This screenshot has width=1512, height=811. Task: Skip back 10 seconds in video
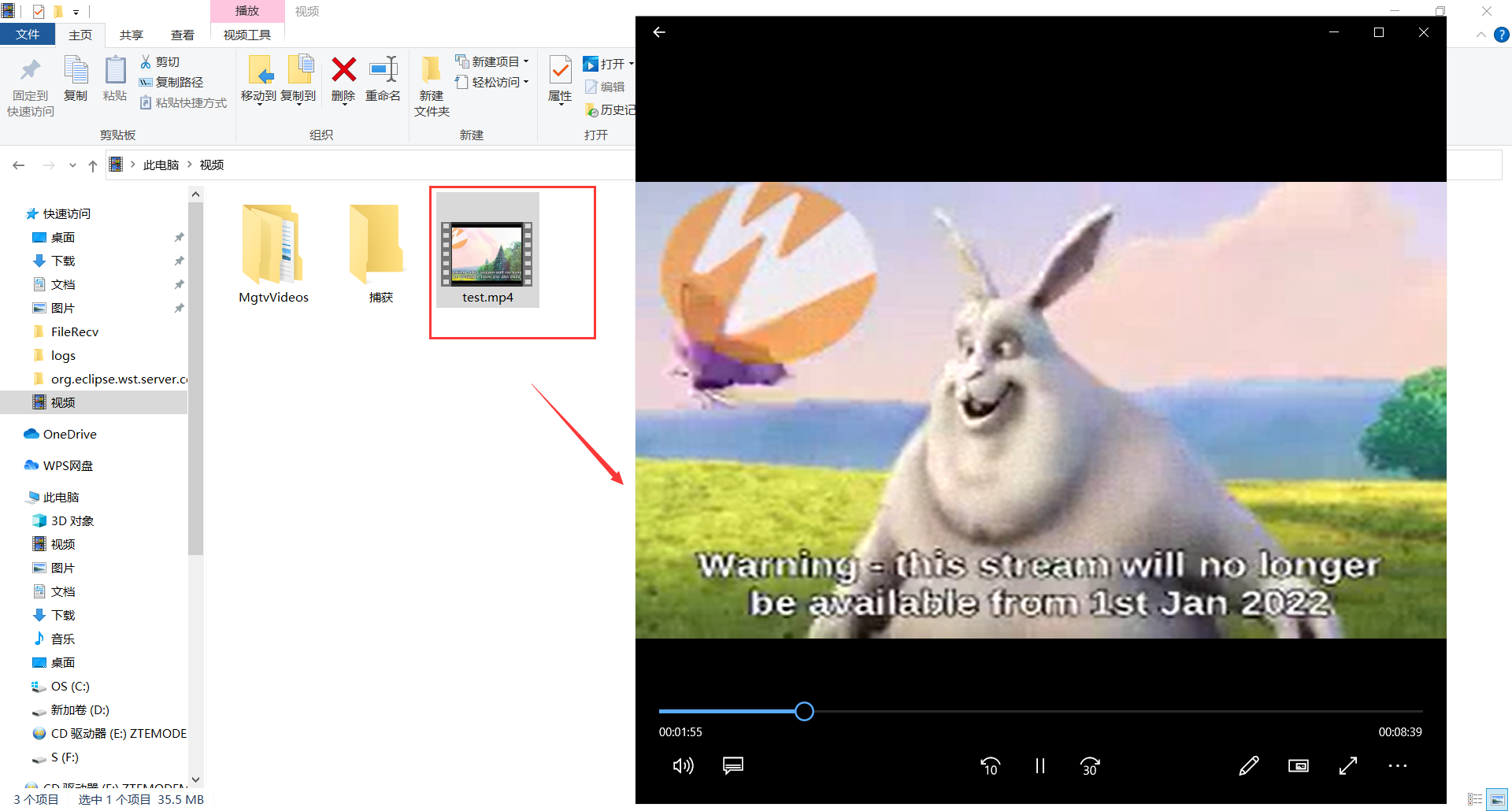990,765
